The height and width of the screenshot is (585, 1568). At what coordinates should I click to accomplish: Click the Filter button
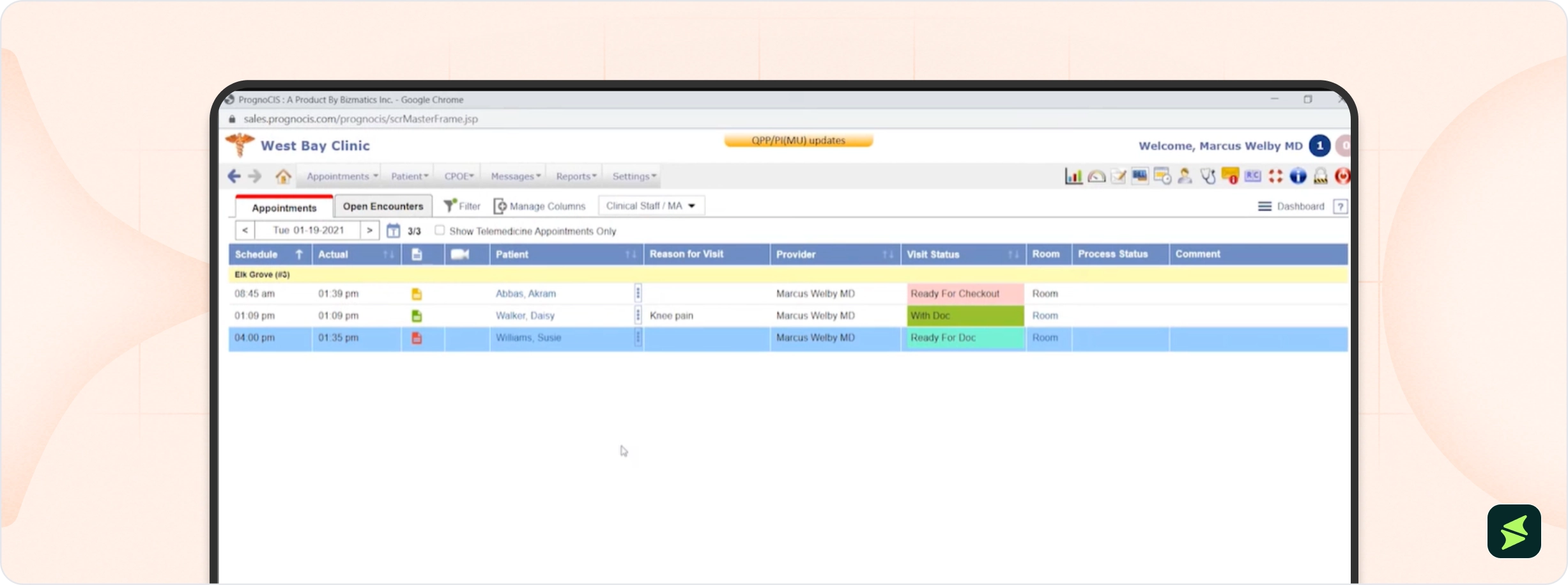coord(462,206)
